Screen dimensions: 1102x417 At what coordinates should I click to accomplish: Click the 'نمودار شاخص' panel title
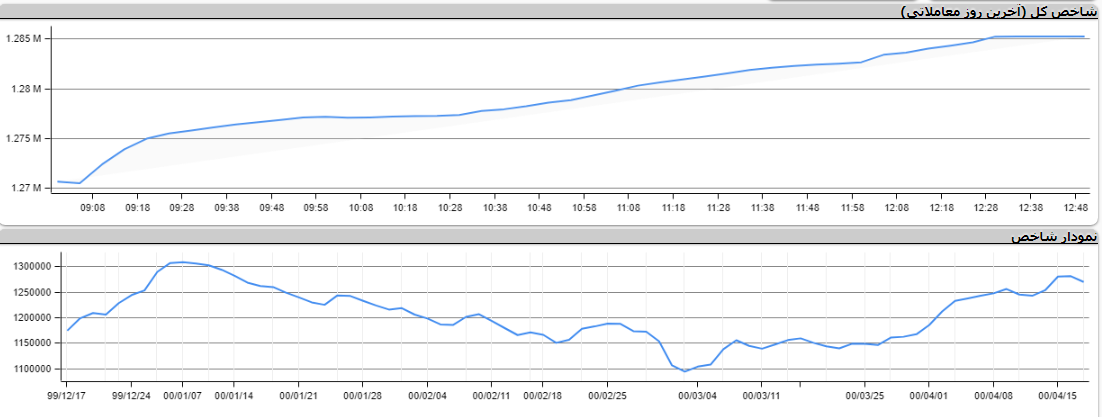pos(1054,237)
